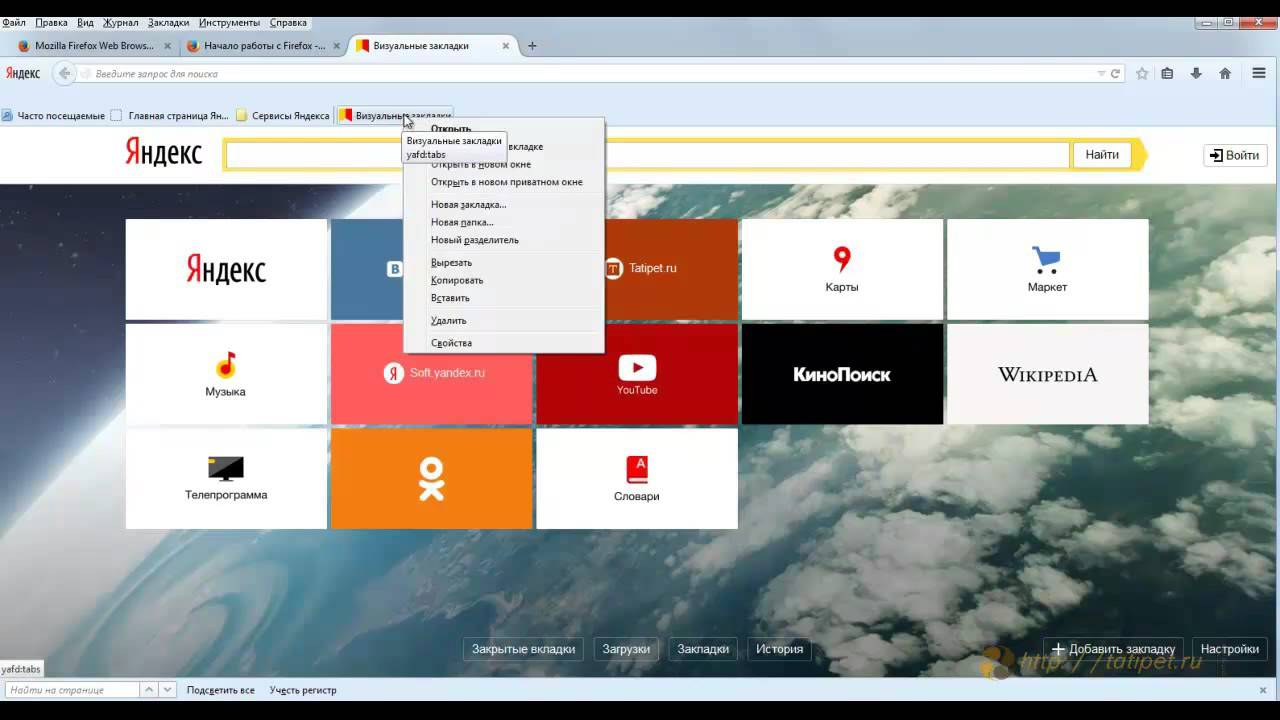Image resolution: width=1280 pixels, height=720 pixels.
Task: Open the Файл menu
Action: pyautogui.click(x=14, y=22)
